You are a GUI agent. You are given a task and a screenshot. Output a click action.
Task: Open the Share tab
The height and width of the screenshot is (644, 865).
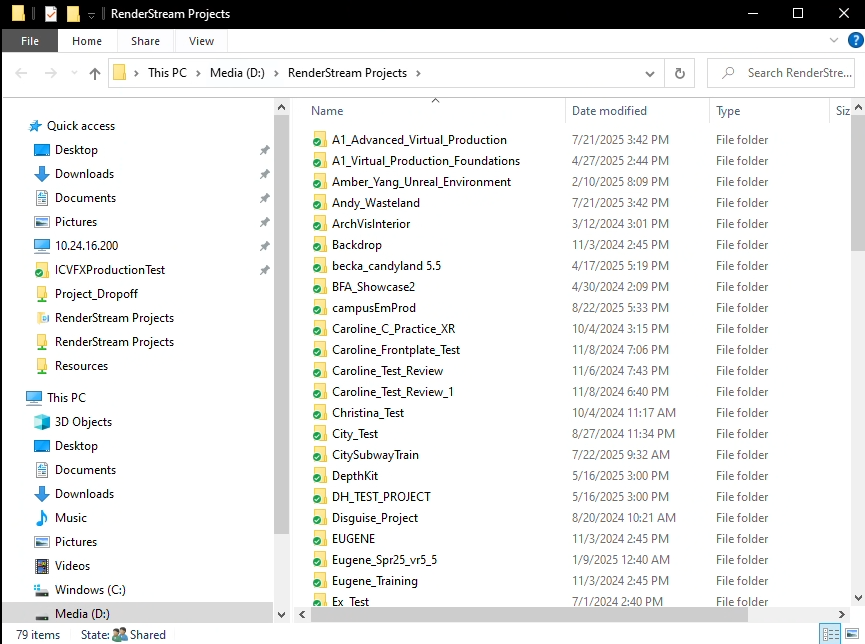pos(145,41)
